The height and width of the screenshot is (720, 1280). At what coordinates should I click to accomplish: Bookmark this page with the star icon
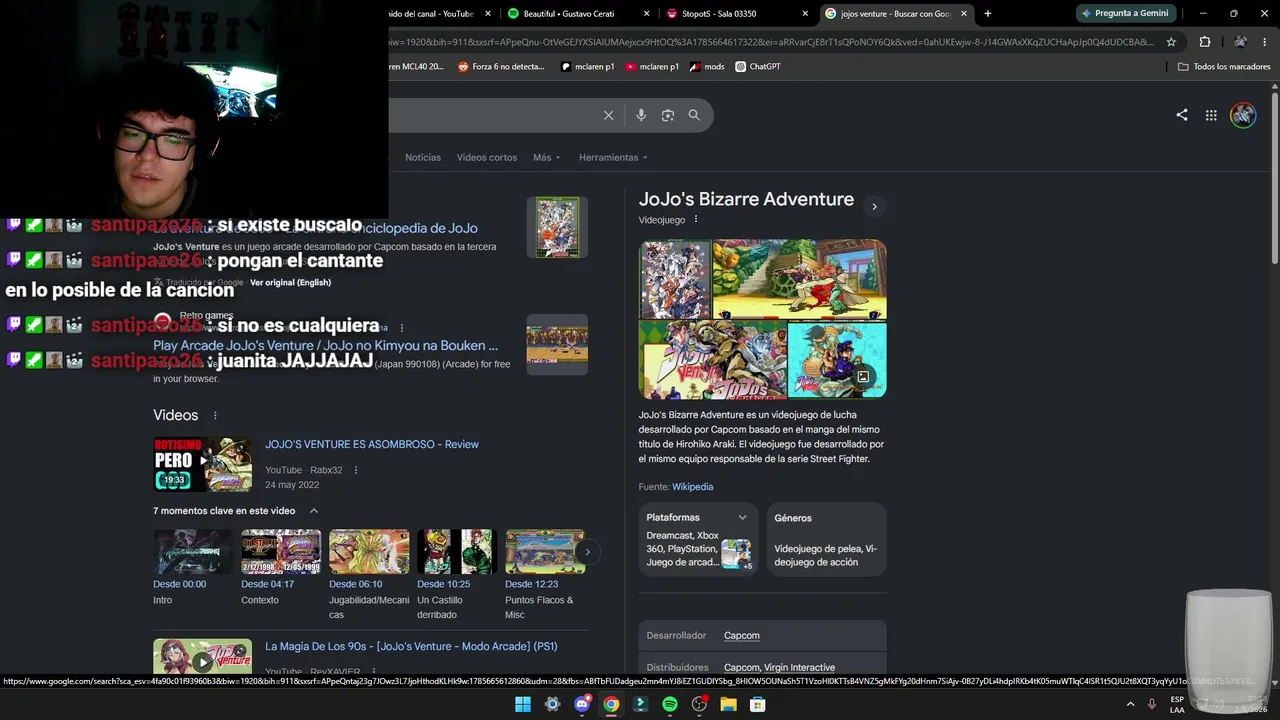[x=1171, y=42]
